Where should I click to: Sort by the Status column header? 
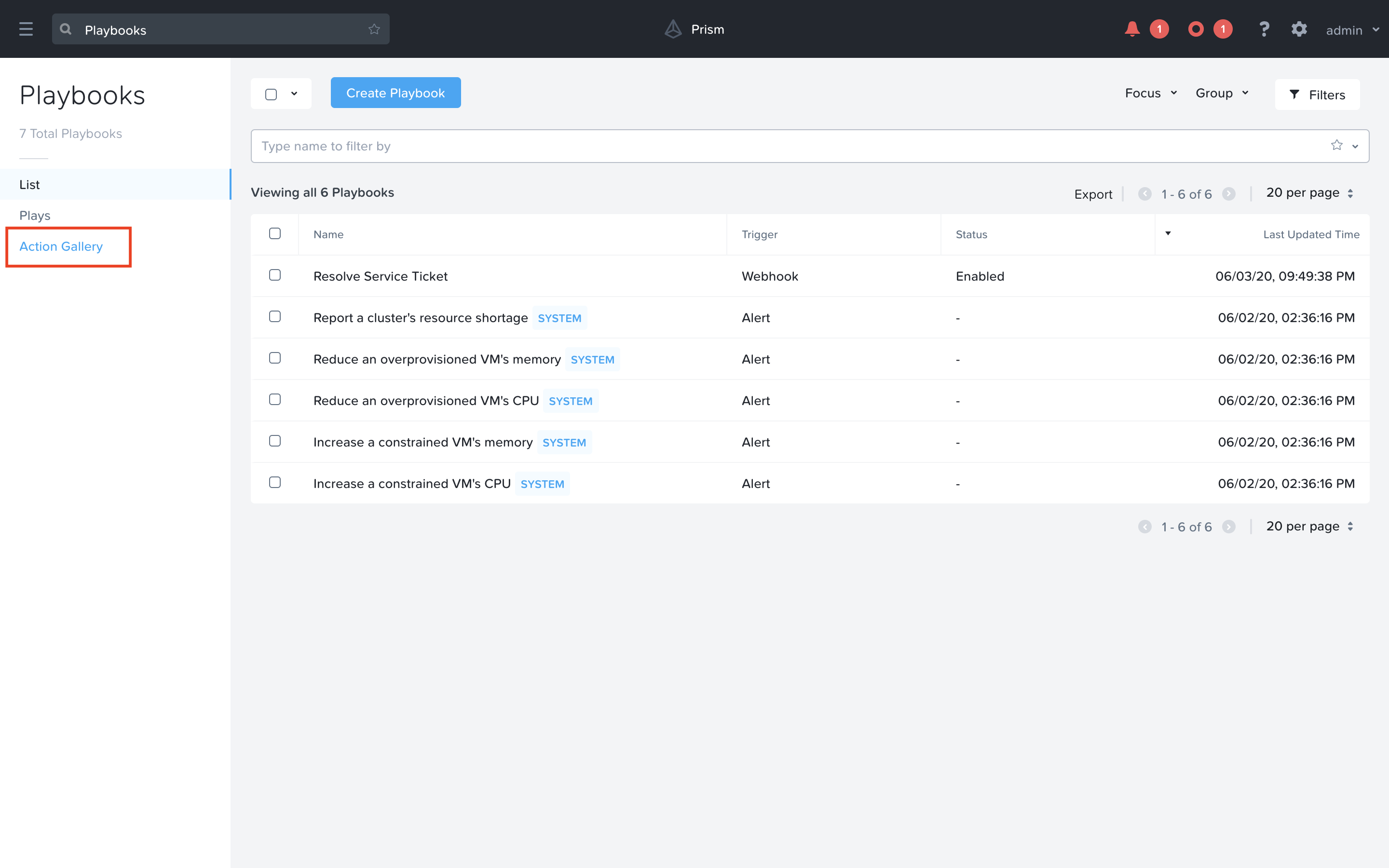click(x=971, y=234)
